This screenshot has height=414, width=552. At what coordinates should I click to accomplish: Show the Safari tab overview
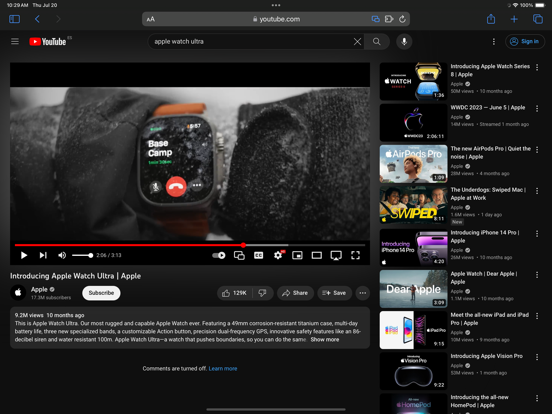coord(538,19)
